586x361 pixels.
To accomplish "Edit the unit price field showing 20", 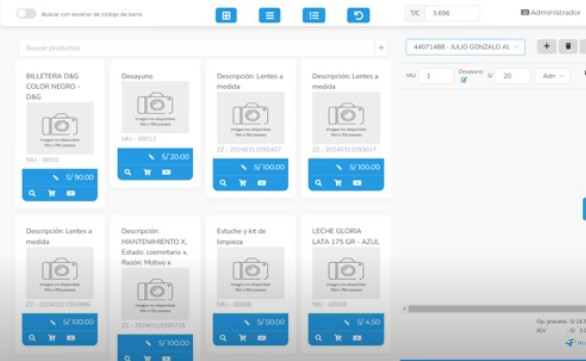I will pos(512,76).
